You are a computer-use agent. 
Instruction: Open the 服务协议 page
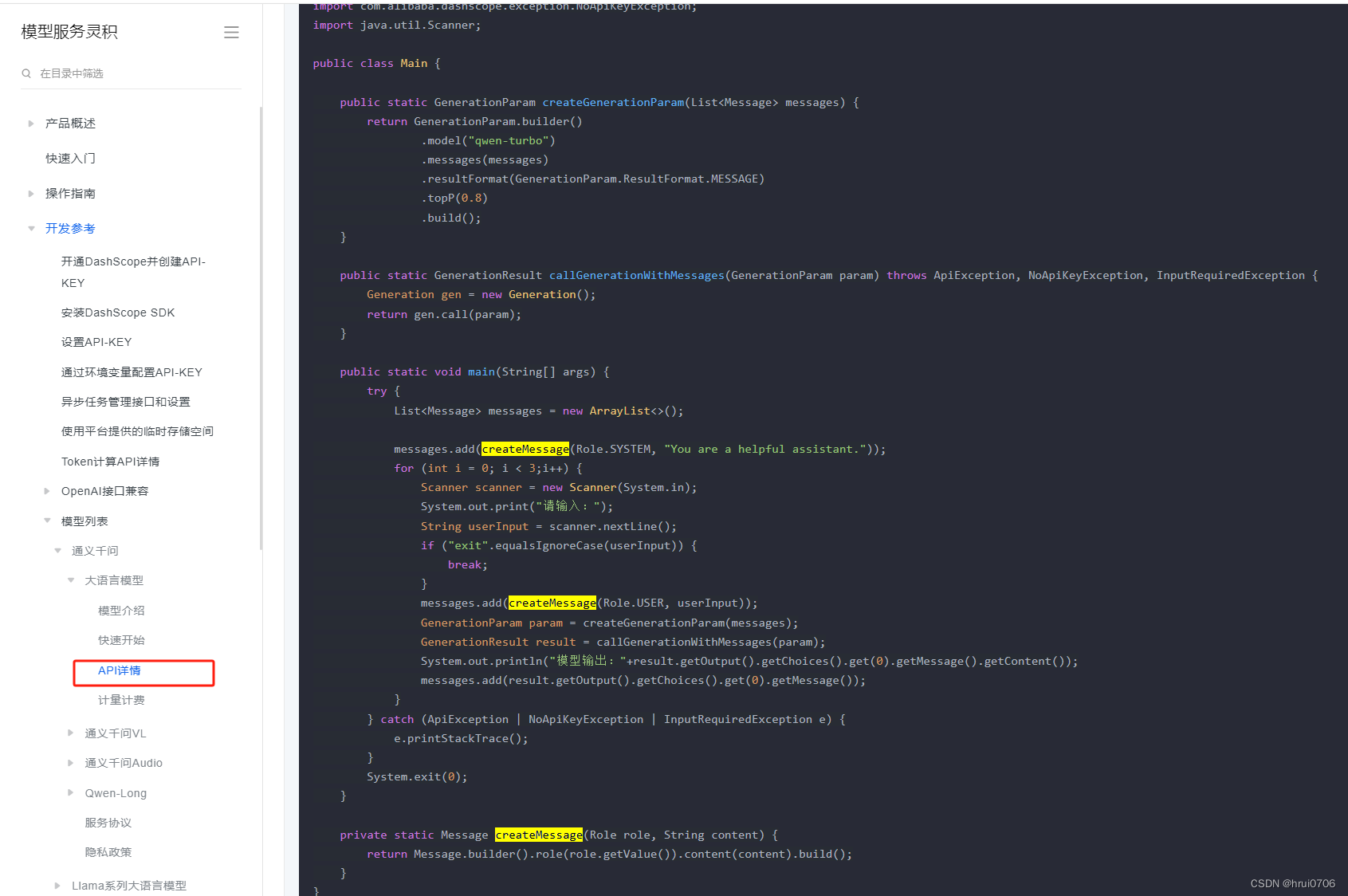click(x=108, y=823)
